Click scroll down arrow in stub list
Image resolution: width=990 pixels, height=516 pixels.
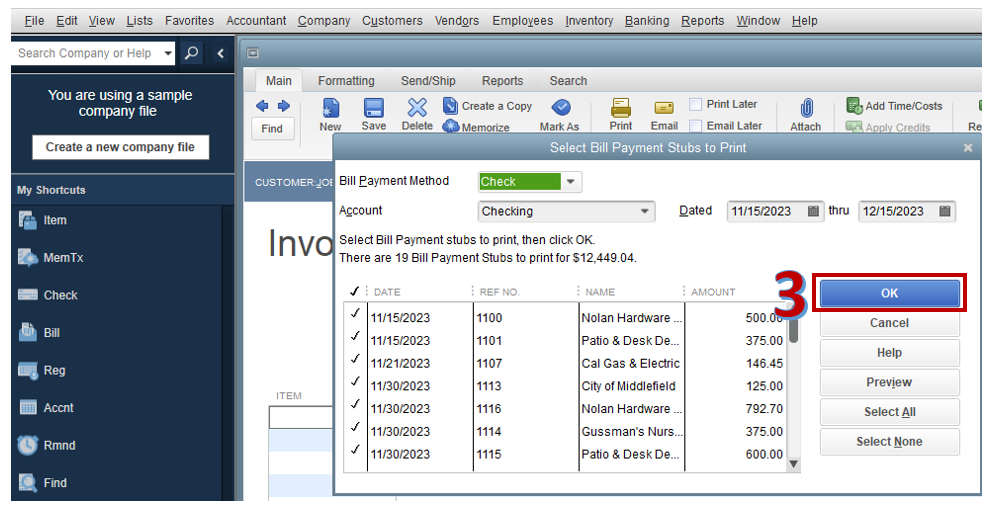pos(794,464)
